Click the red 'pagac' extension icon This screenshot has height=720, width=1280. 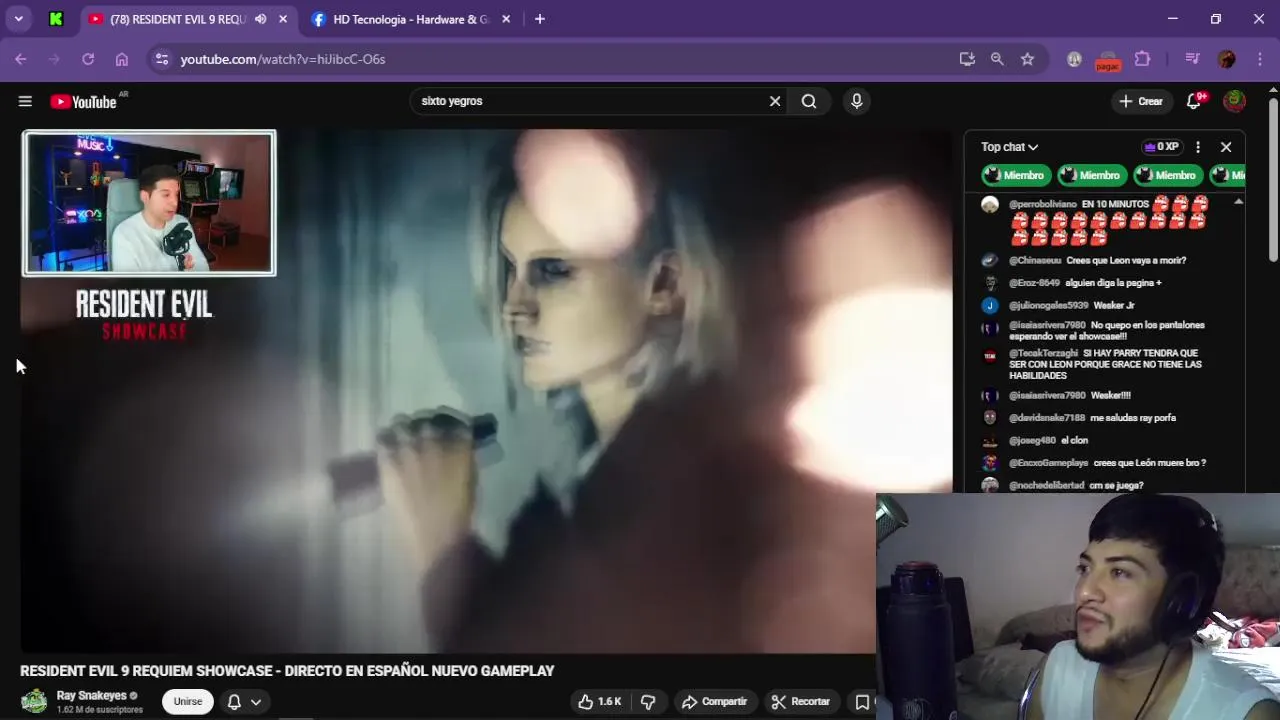click(x=1107, y=61)
